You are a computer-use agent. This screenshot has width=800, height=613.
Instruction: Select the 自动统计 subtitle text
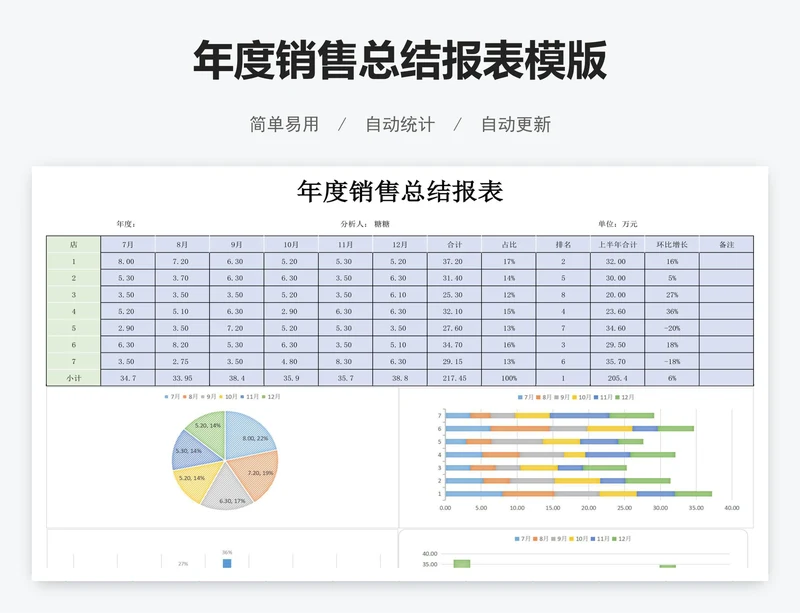pos(400,125)
